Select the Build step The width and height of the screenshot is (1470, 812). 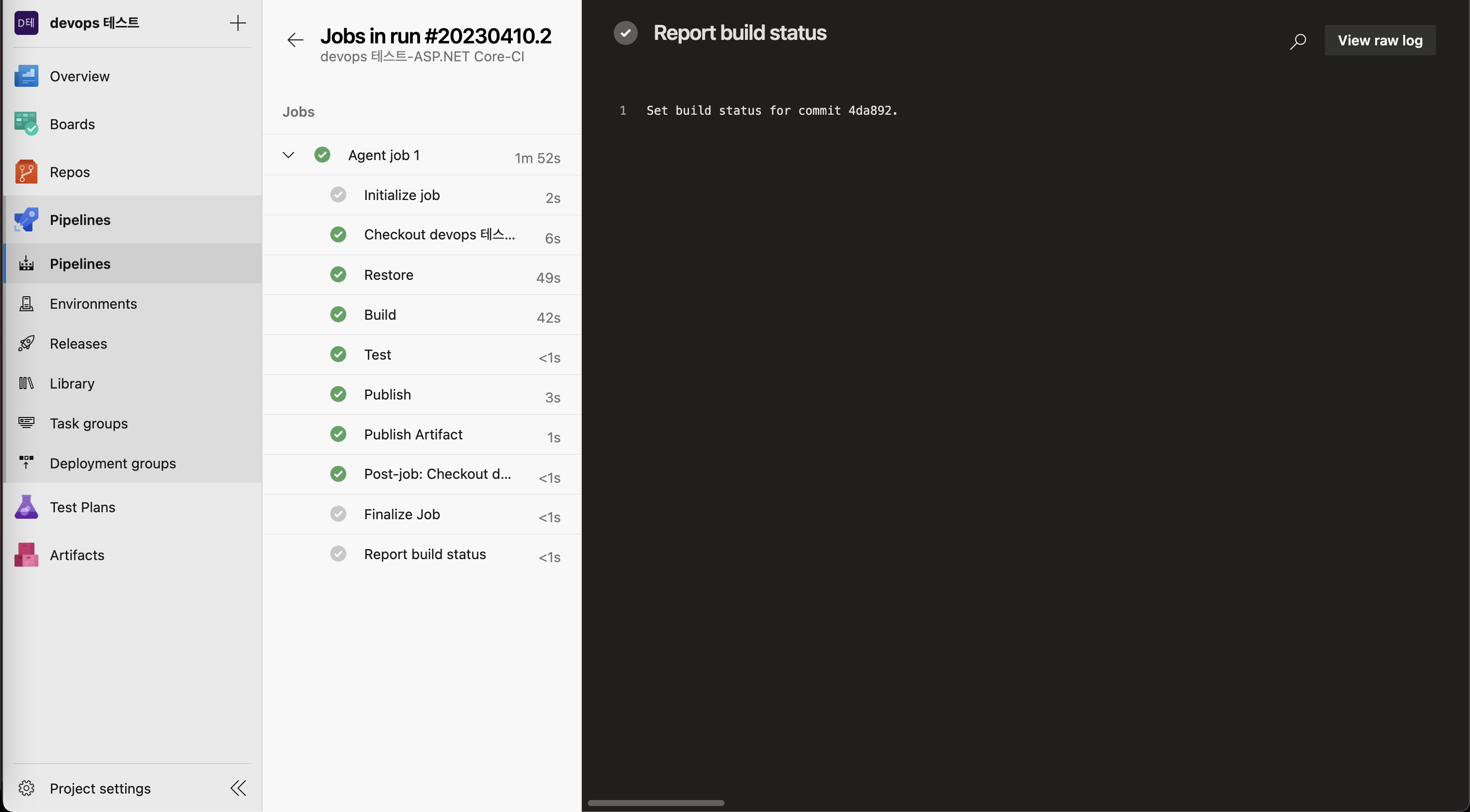coord(380,315)
